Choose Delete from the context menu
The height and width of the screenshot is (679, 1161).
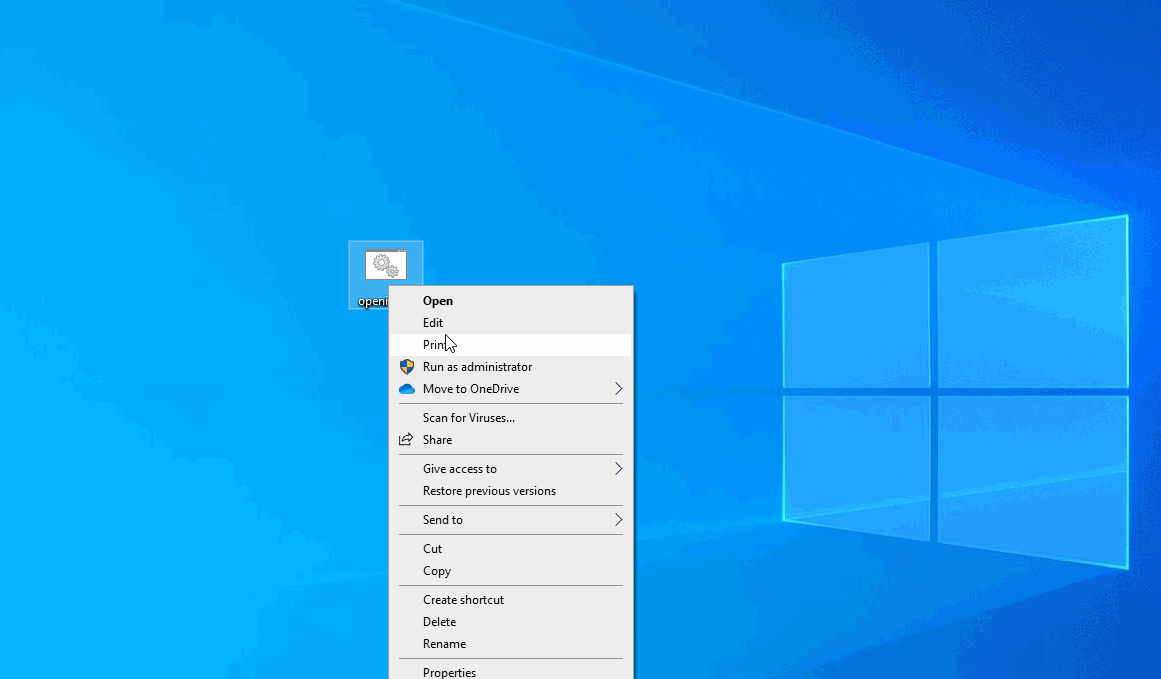(x=511, y=622)
